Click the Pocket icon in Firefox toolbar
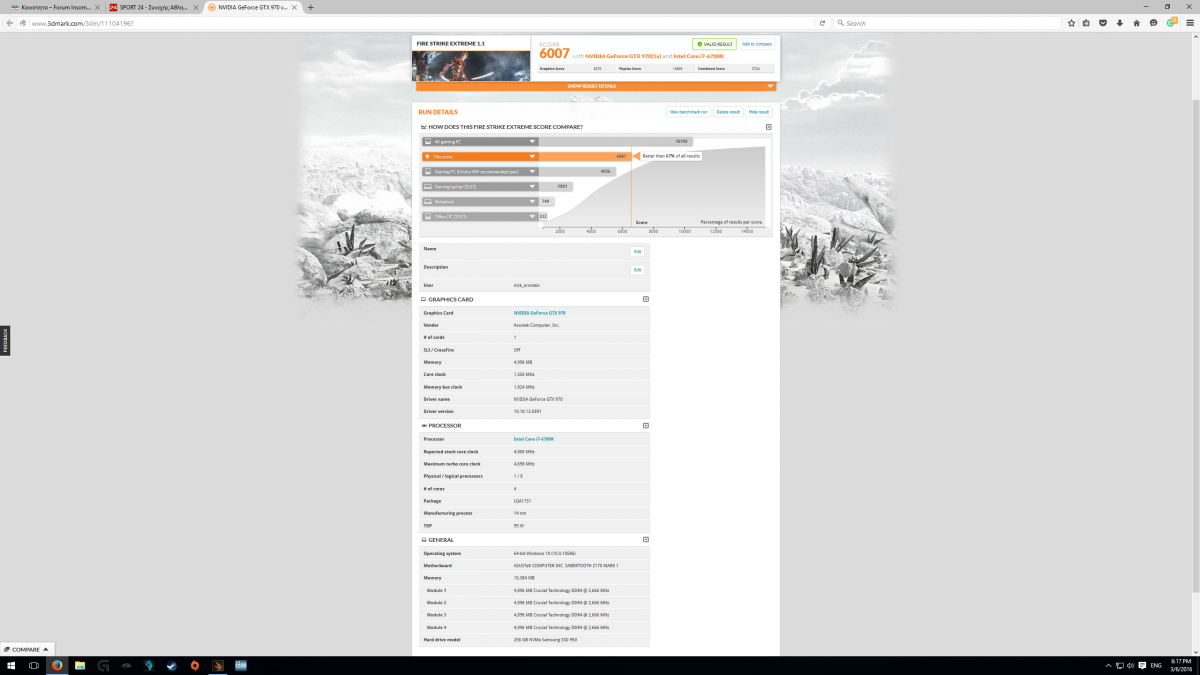 click(x=1103, y=22)
